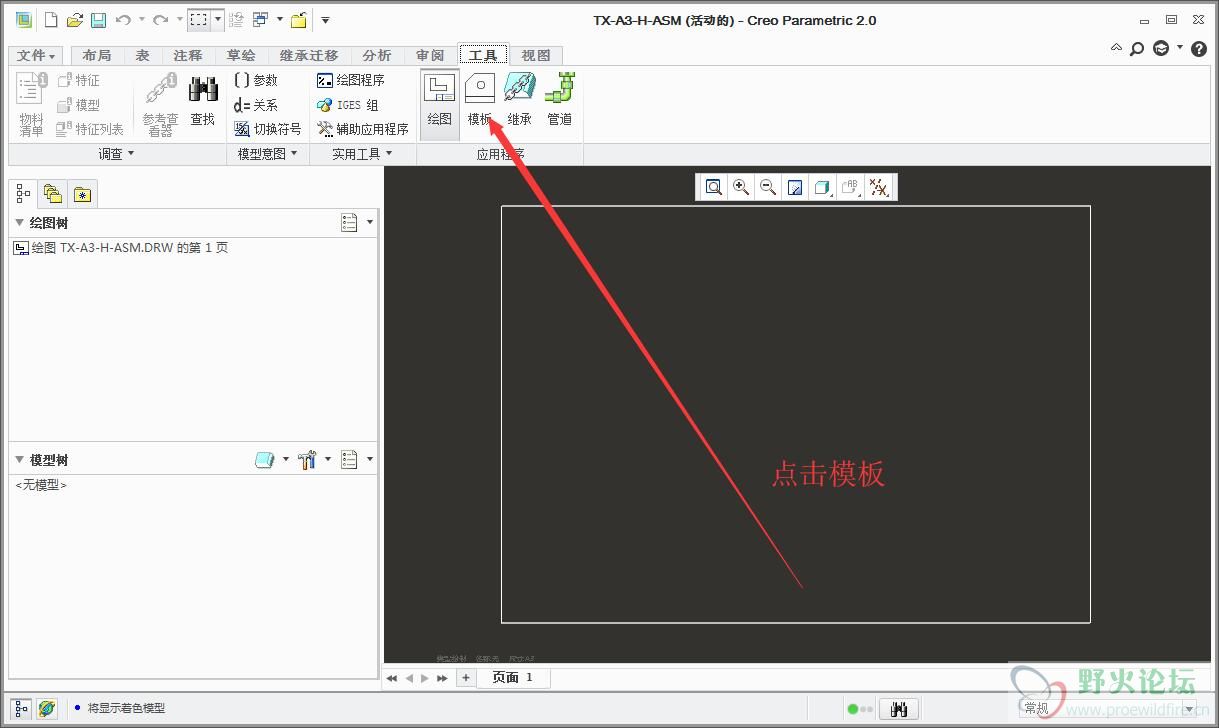The image size is (1219, 728).
Task: Open the 文件 menu
Action: click(37, 56)
